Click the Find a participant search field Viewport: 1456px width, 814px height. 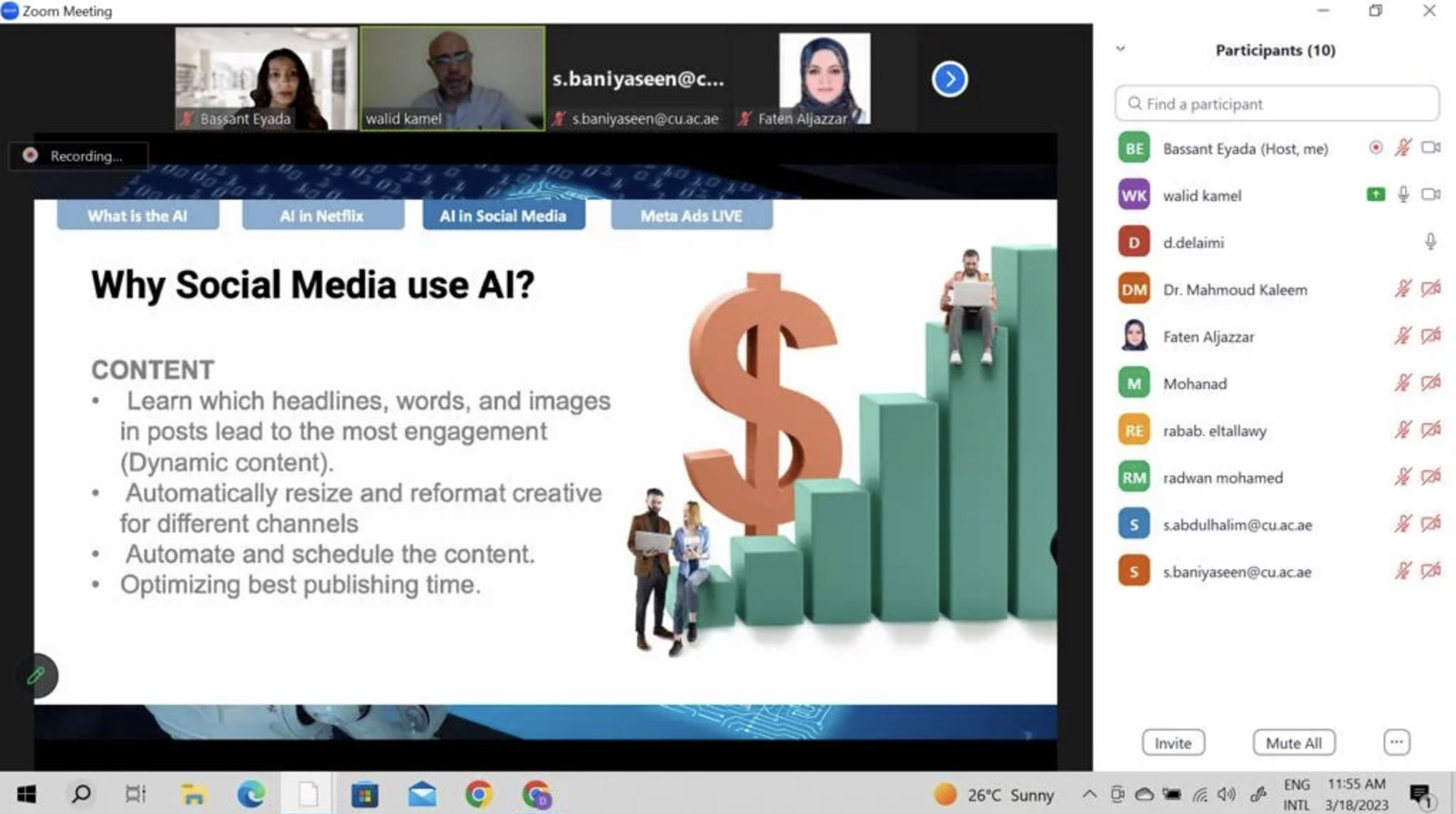coord(1277,104)
